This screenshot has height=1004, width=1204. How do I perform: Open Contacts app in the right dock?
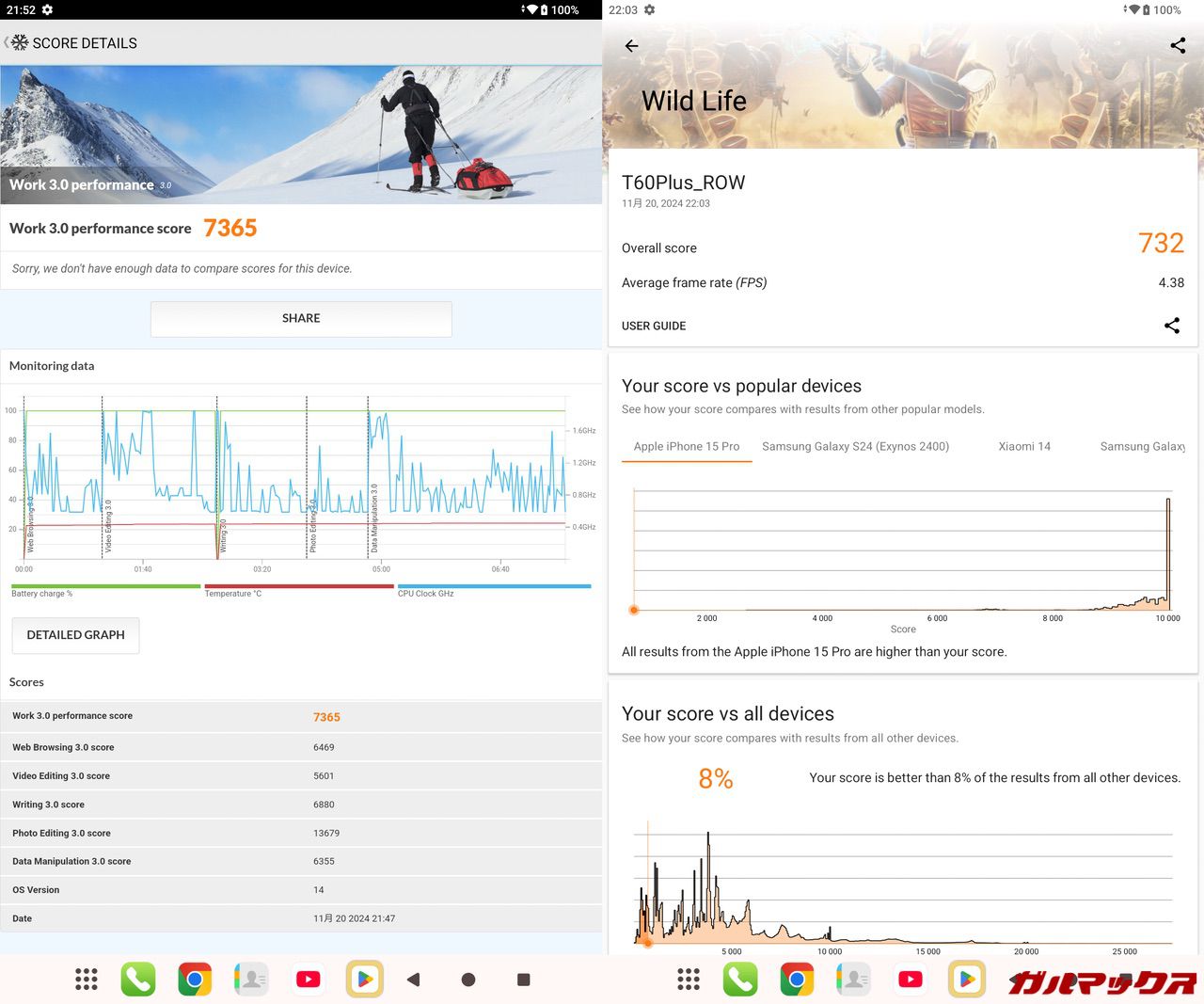click(854, 980)
